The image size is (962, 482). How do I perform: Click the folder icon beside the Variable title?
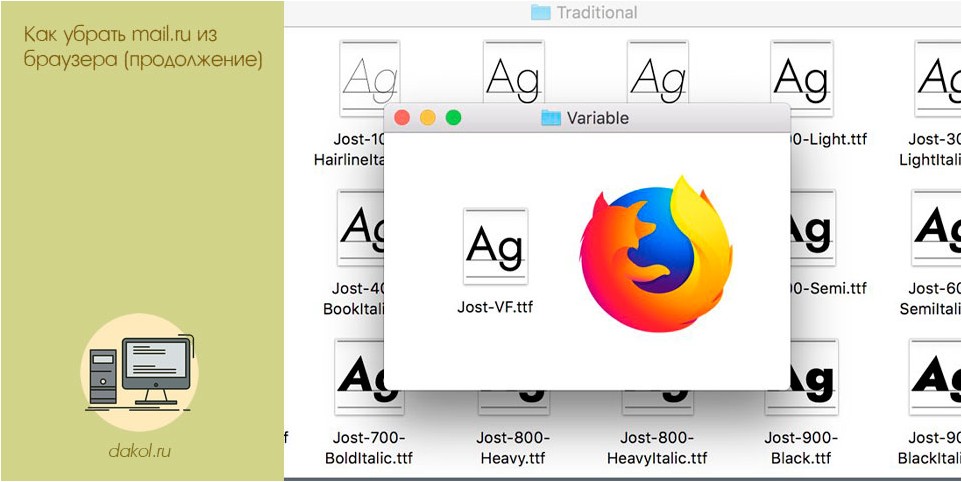[551, 117]
